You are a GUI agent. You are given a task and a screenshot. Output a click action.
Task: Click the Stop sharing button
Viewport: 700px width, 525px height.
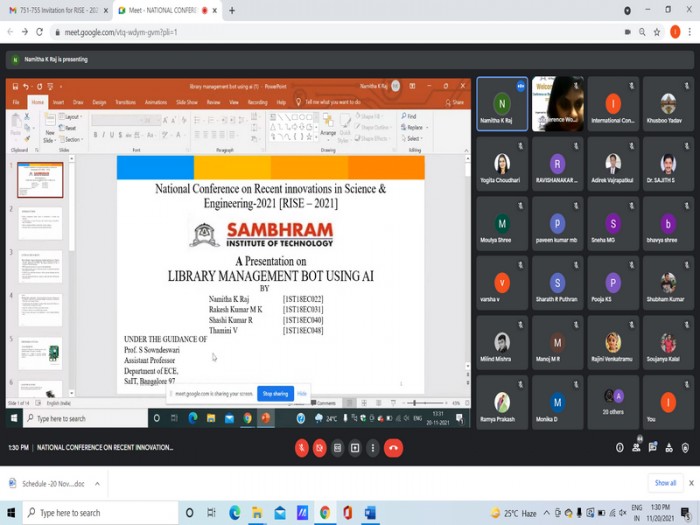(276, 394)
